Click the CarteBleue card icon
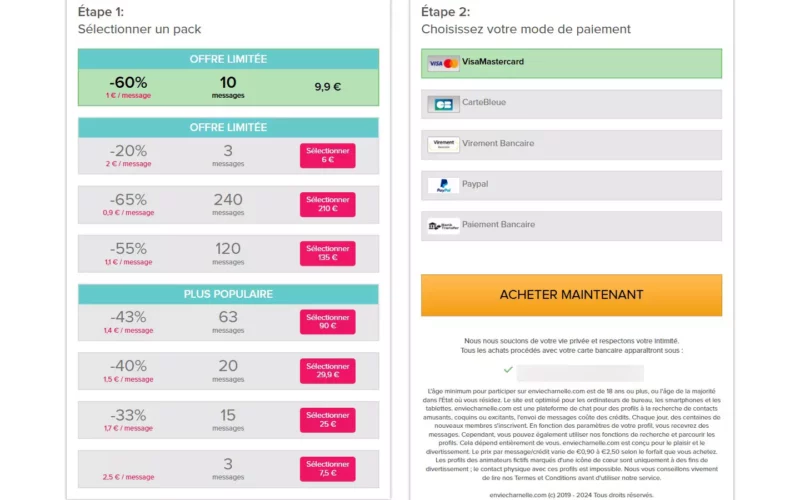800x500 pixels. pos(443,104)
